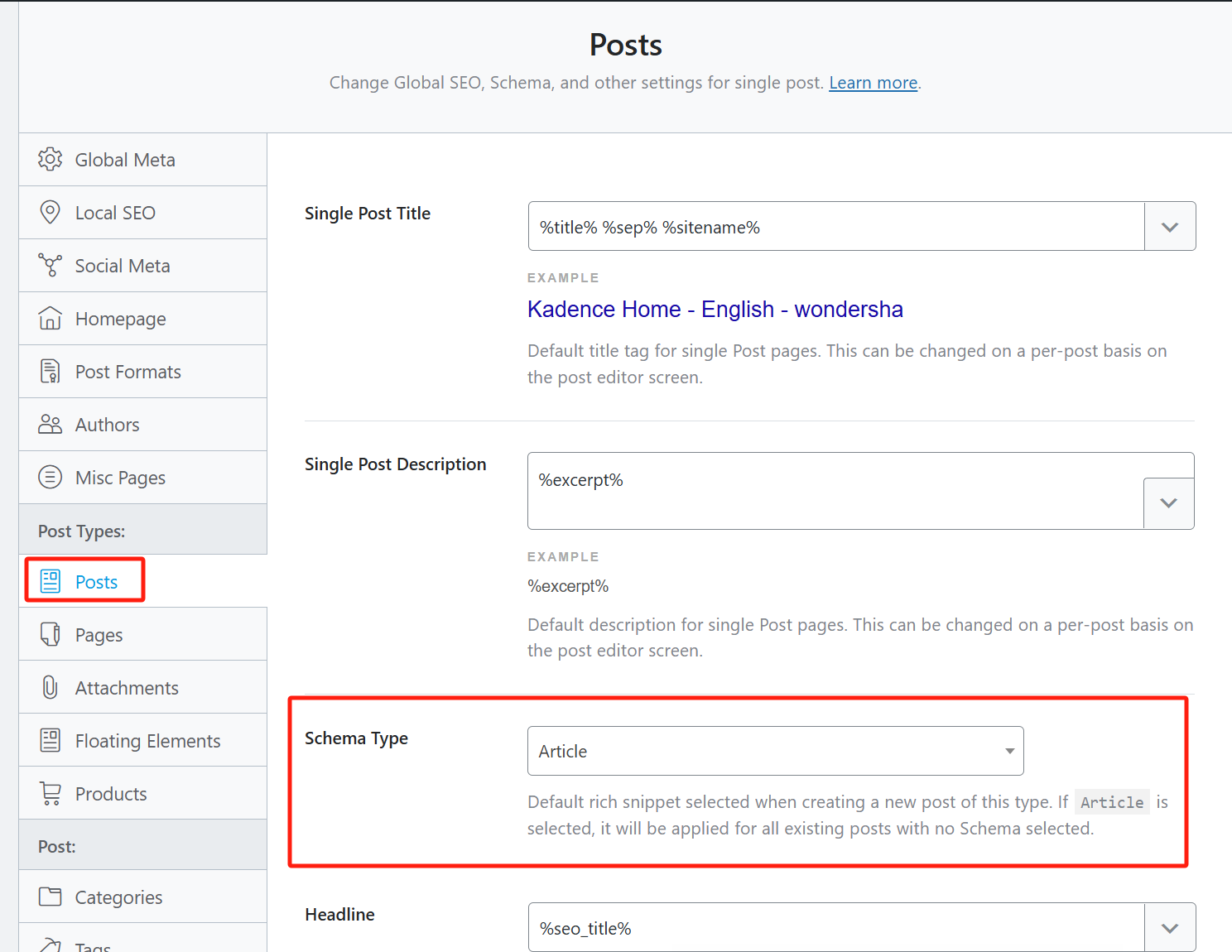Viewport: 1232px width, 952px height.
Task: Click the Products shopping cart icon
Action: click(x=50, y=794)
